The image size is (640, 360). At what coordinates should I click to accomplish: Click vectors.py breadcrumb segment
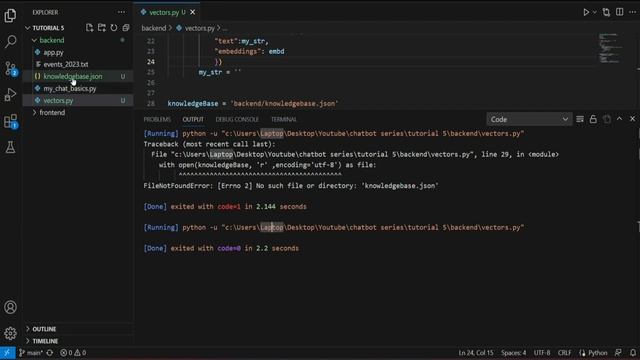point(200,28)
